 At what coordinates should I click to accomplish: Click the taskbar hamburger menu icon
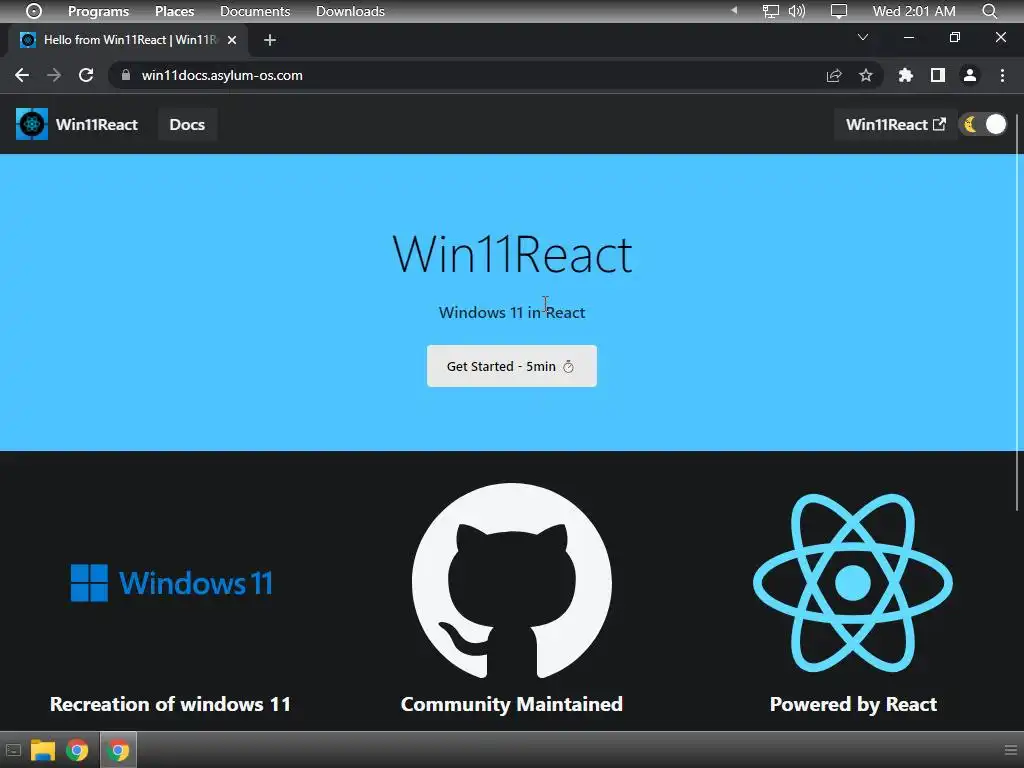coord(1011,750)
